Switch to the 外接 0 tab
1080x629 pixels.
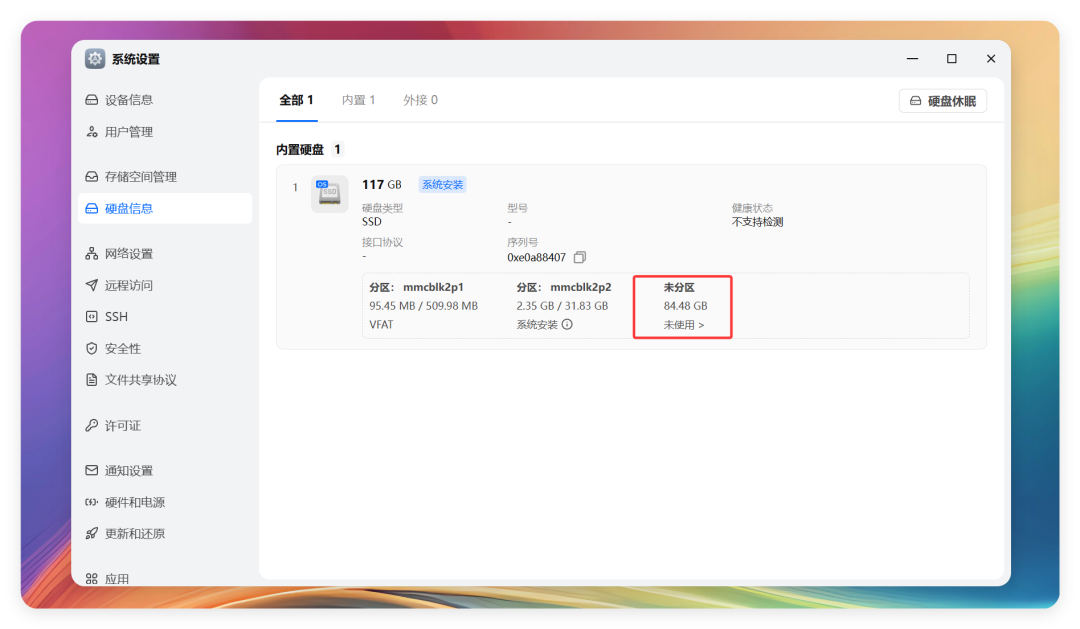click(x=420, y=100)
